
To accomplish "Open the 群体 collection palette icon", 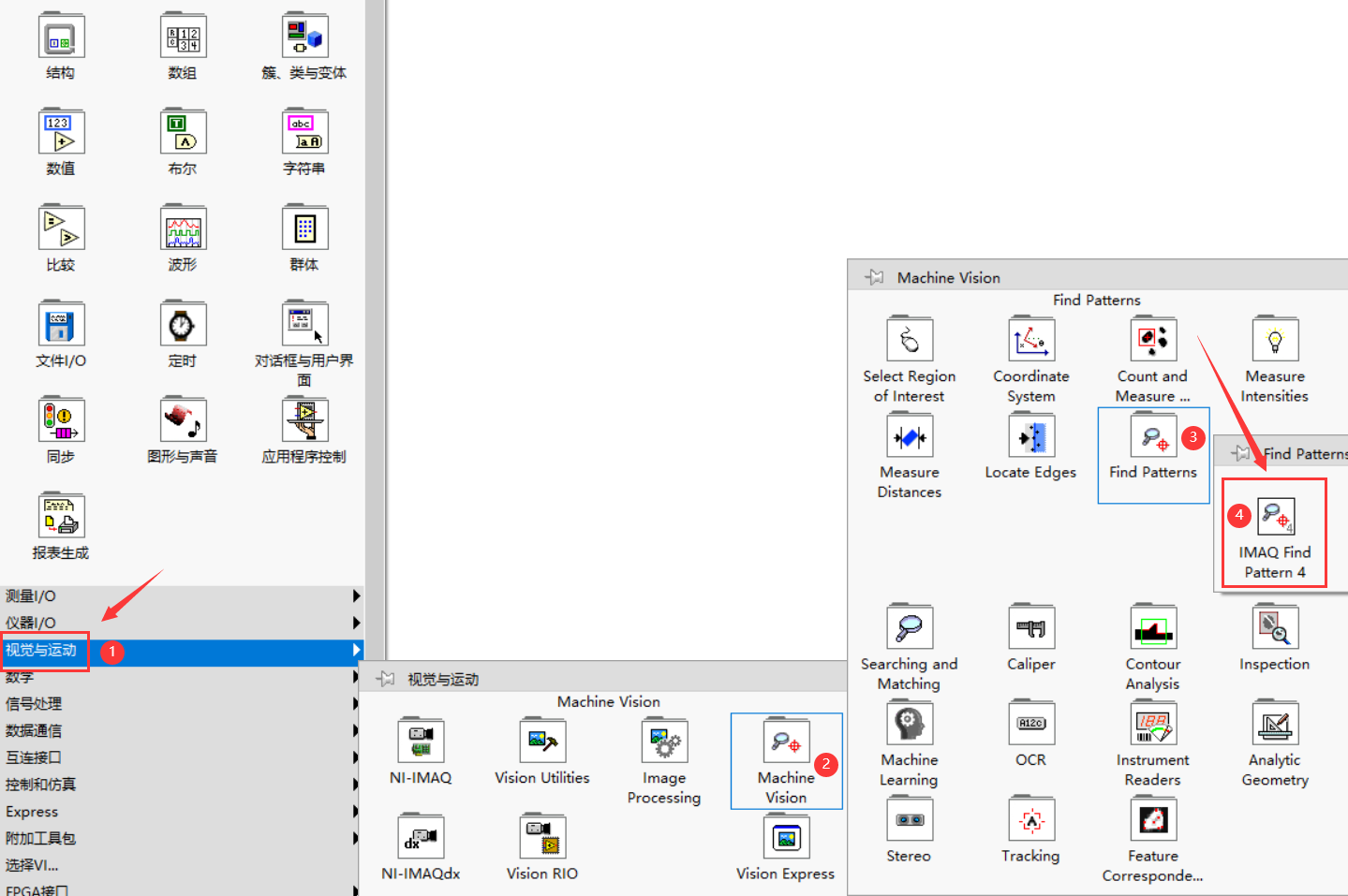I will 304,229.
